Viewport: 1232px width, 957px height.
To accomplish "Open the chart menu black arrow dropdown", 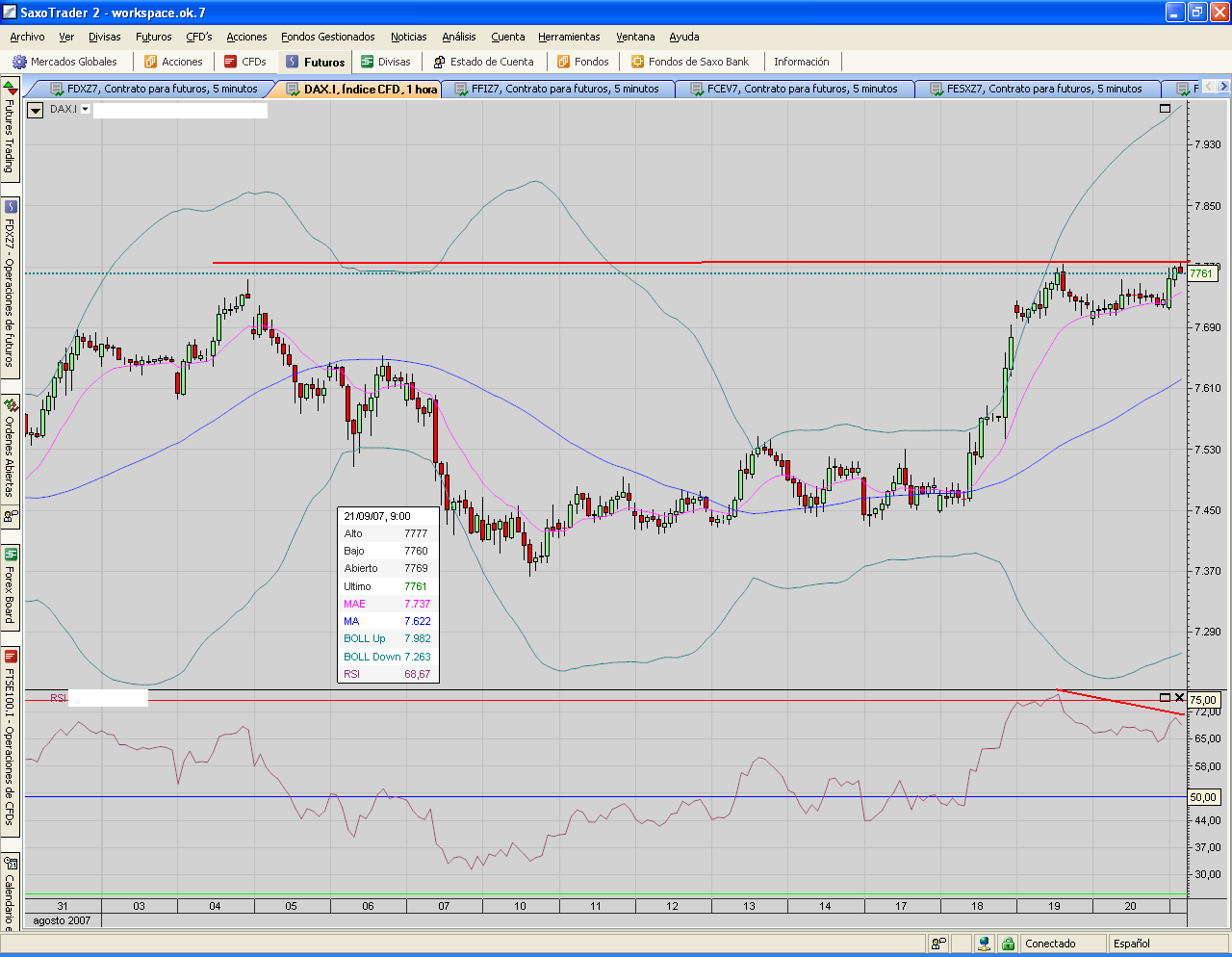I will pyautogui.click(x=35, y=110).
